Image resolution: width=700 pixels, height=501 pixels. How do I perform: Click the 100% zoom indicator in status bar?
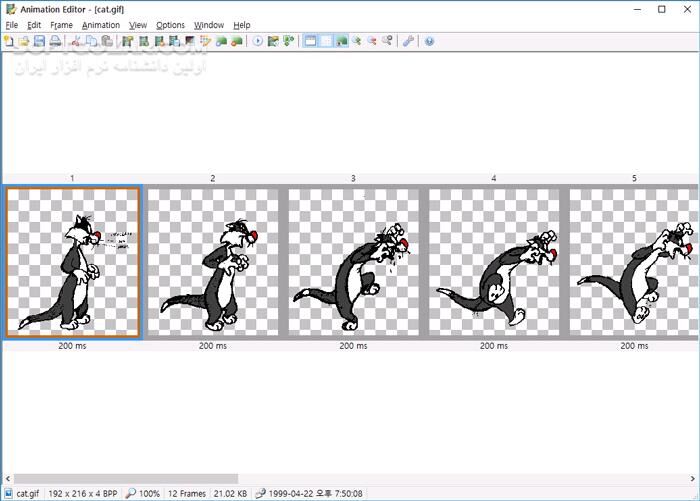click(x=143, y=493)
